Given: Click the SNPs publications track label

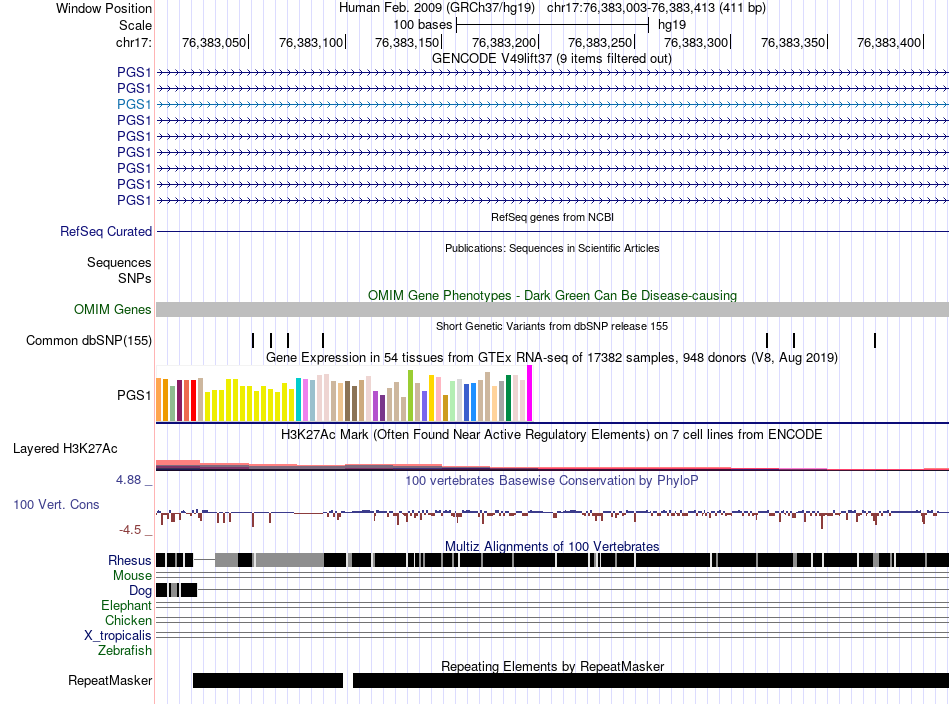Looking at the screenshot, I should point(135,278).
